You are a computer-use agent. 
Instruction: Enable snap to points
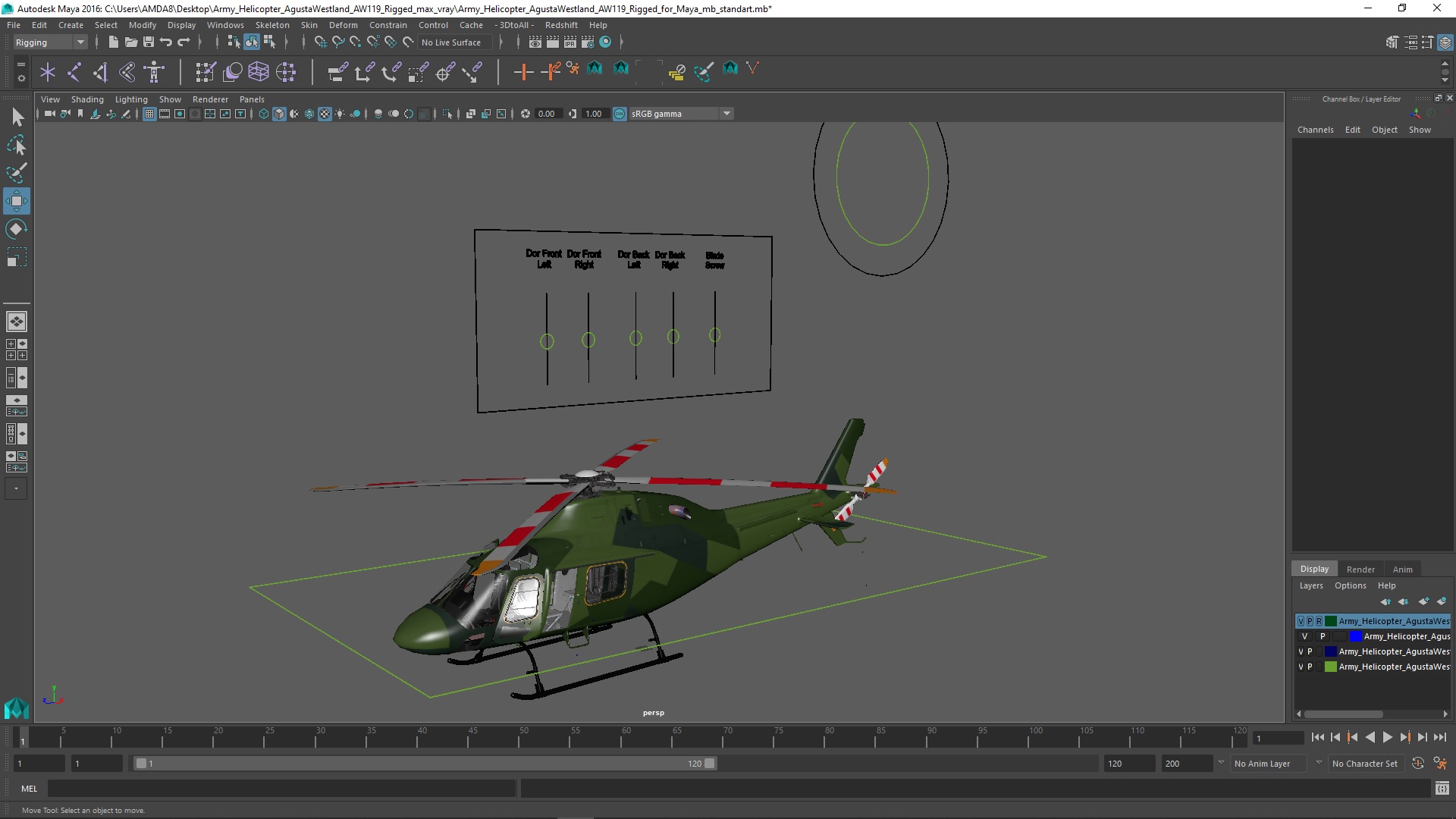point(356,42)
